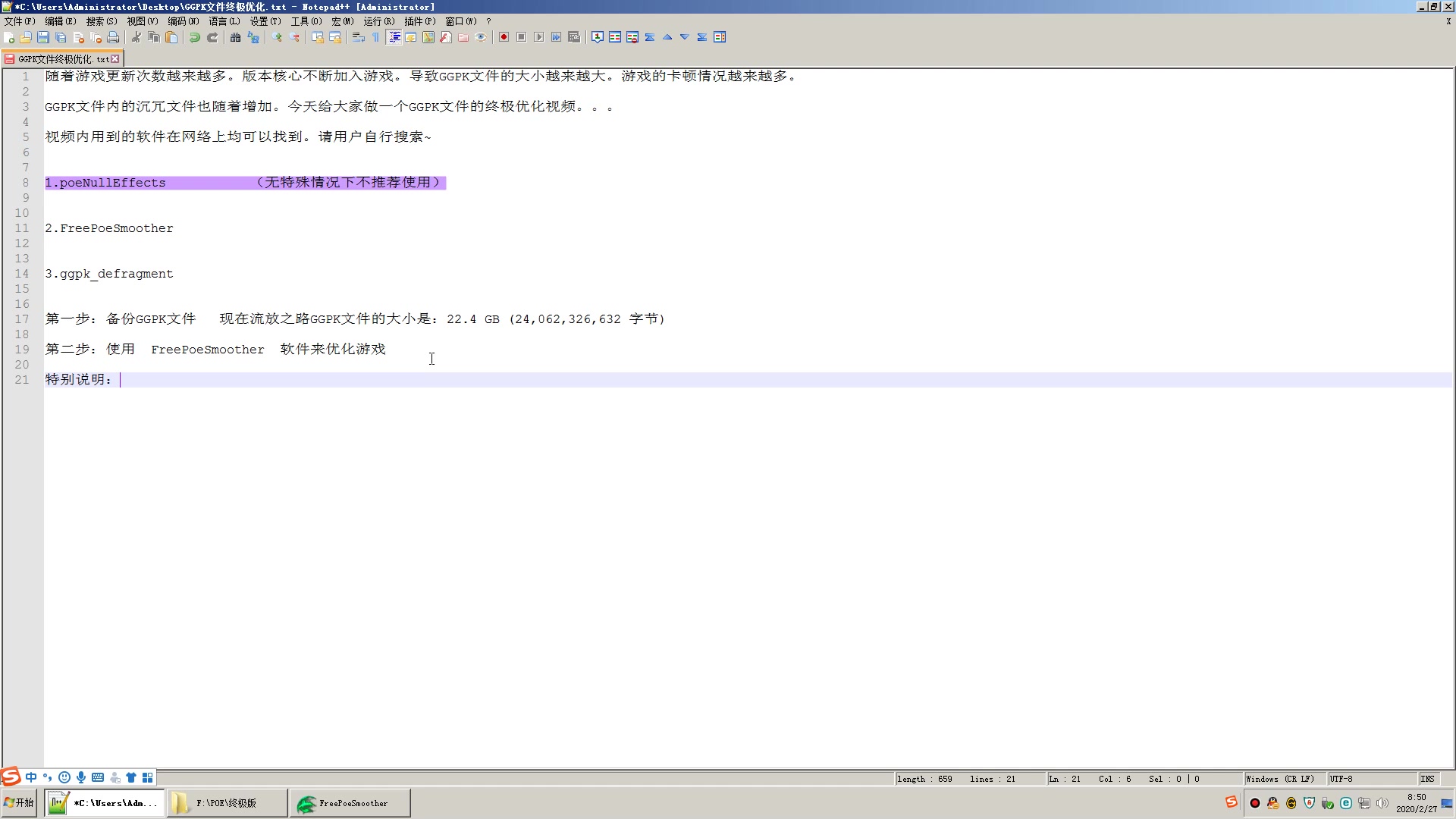
Task: Open the Document Map panel icon
Action: (x=428, y=37)
